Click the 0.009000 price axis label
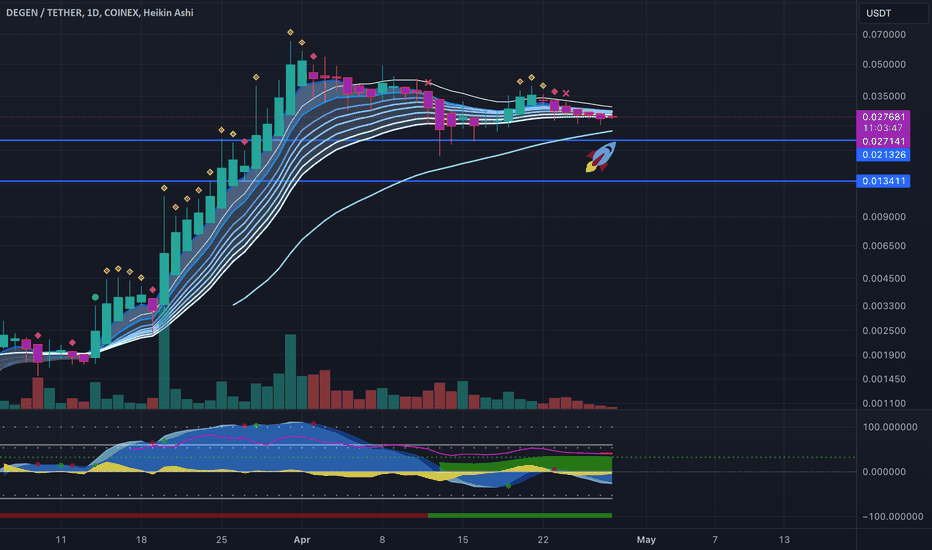This screenshot has width=932, height=550. [x=884, y=216]
